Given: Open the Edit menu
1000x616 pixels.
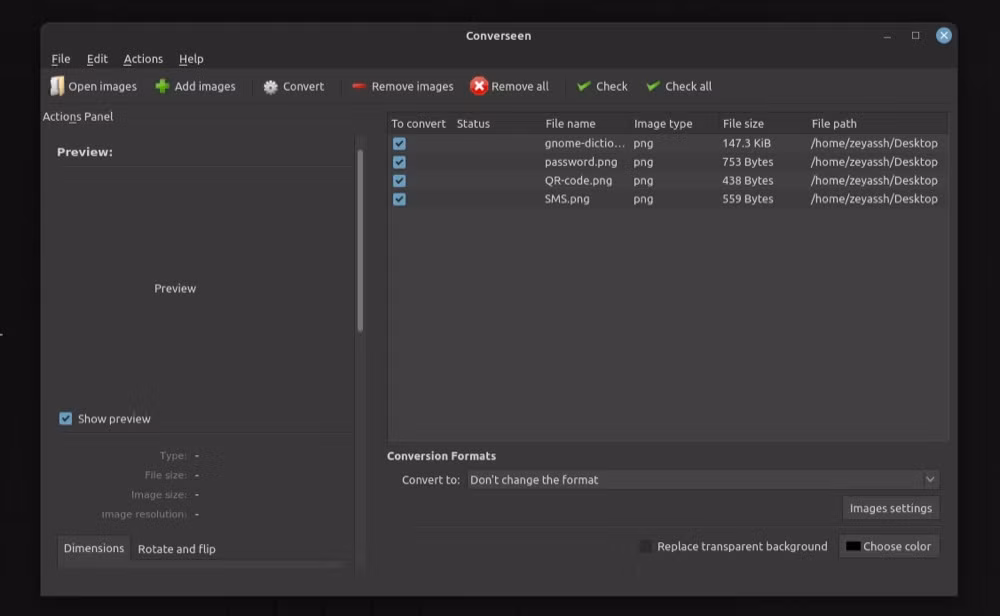Looking at the screenshot, I should (x=97, y=59).
